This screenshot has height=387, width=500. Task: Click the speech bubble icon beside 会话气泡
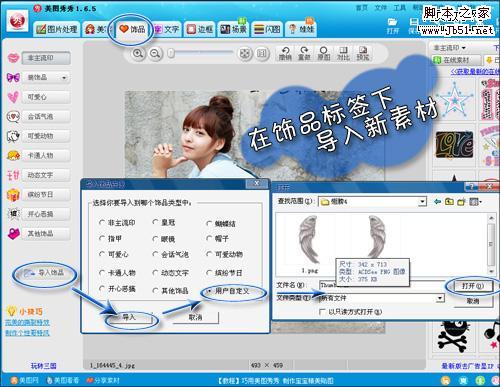point(13,117)
